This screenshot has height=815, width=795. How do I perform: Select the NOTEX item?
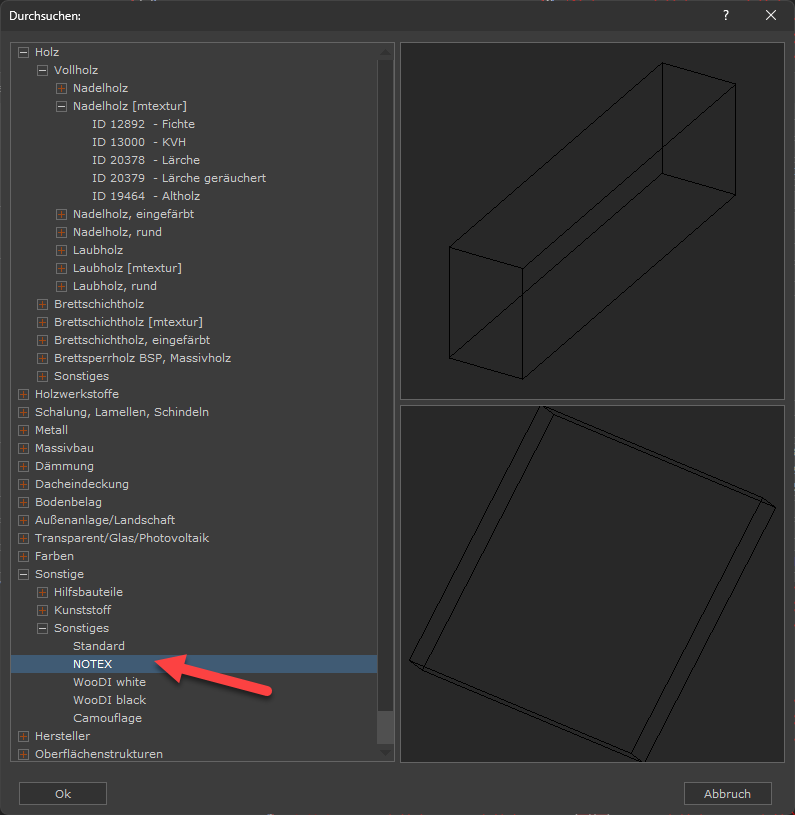pos(93,664)
